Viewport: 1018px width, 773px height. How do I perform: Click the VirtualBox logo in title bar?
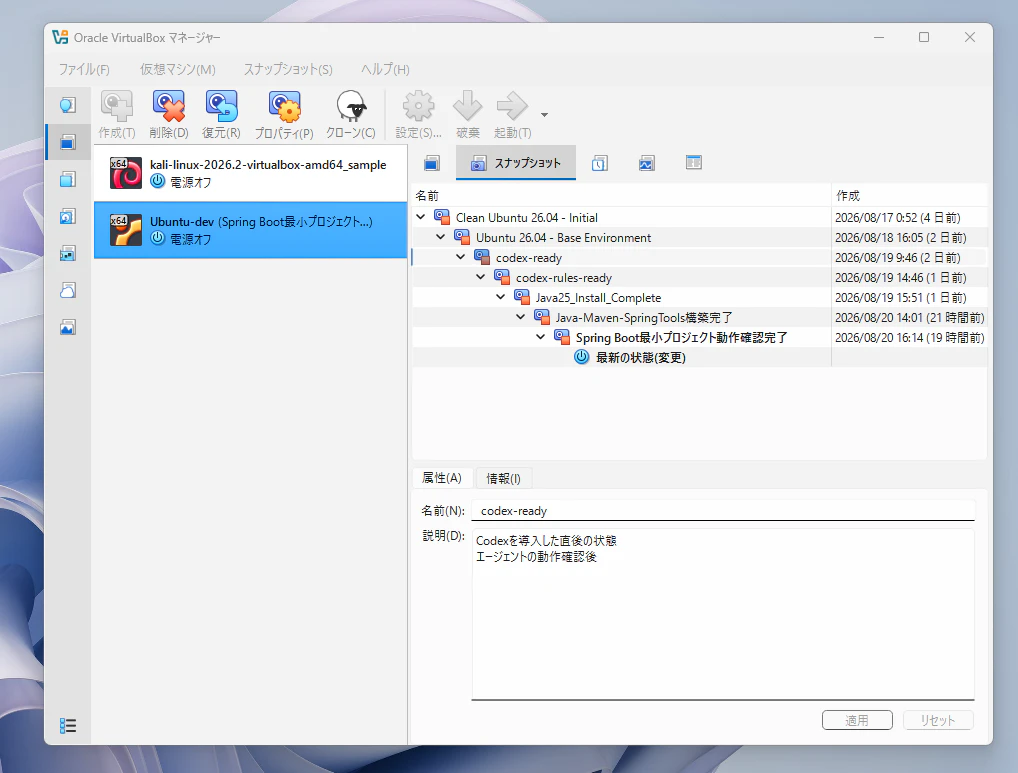point(60,37)
